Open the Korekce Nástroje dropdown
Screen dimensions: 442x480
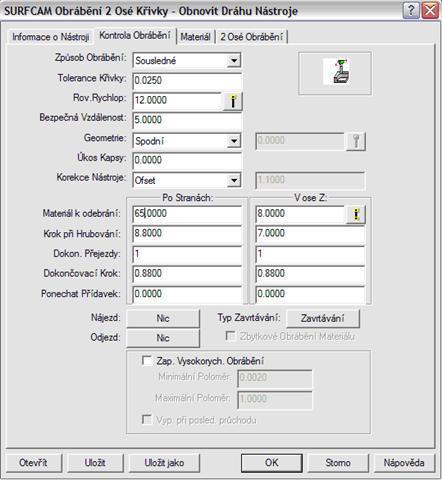[234, 180]
